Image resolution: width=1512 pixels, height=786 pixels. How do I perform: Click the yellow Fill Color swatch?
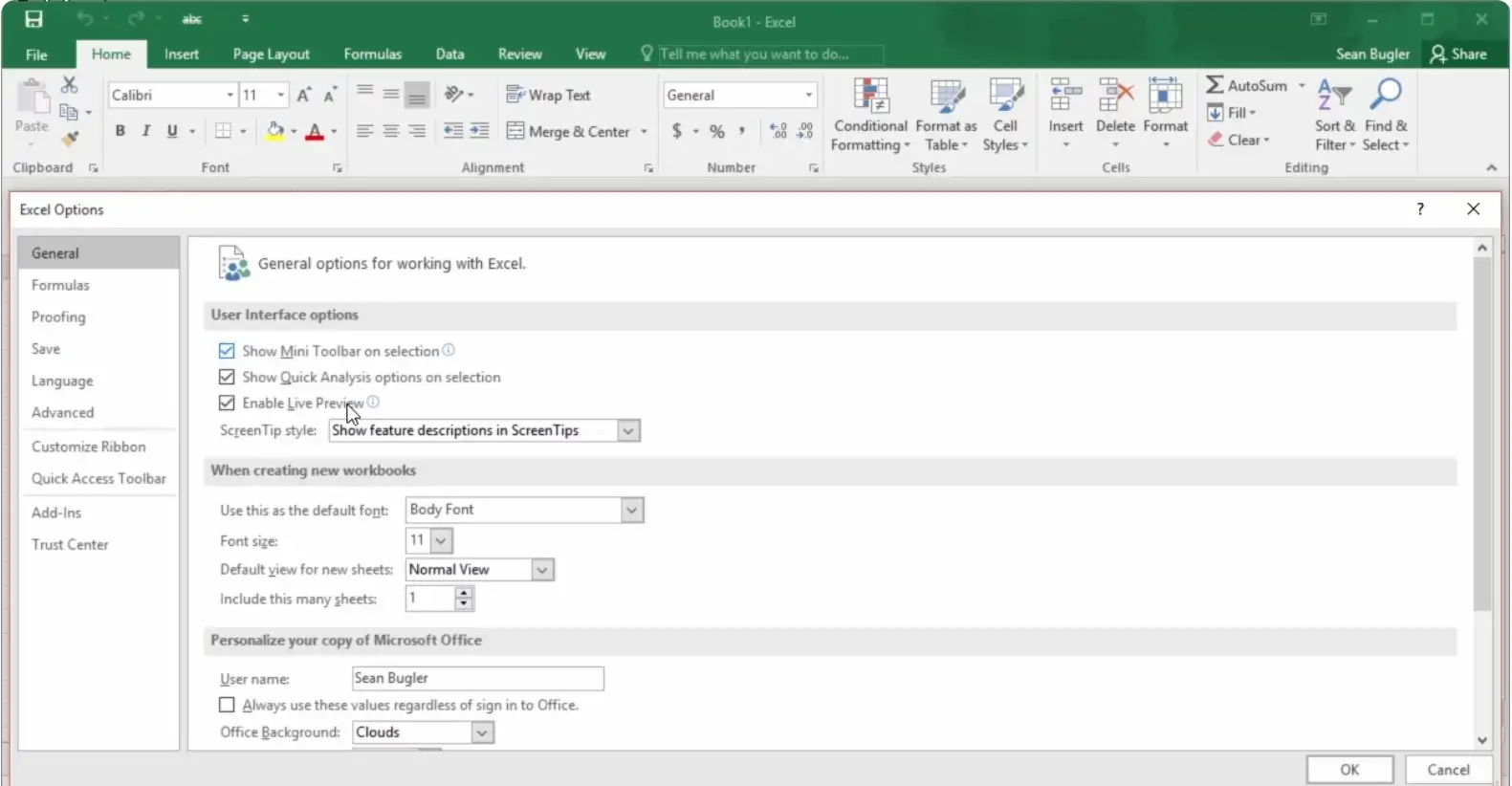[x=274, y=131]
